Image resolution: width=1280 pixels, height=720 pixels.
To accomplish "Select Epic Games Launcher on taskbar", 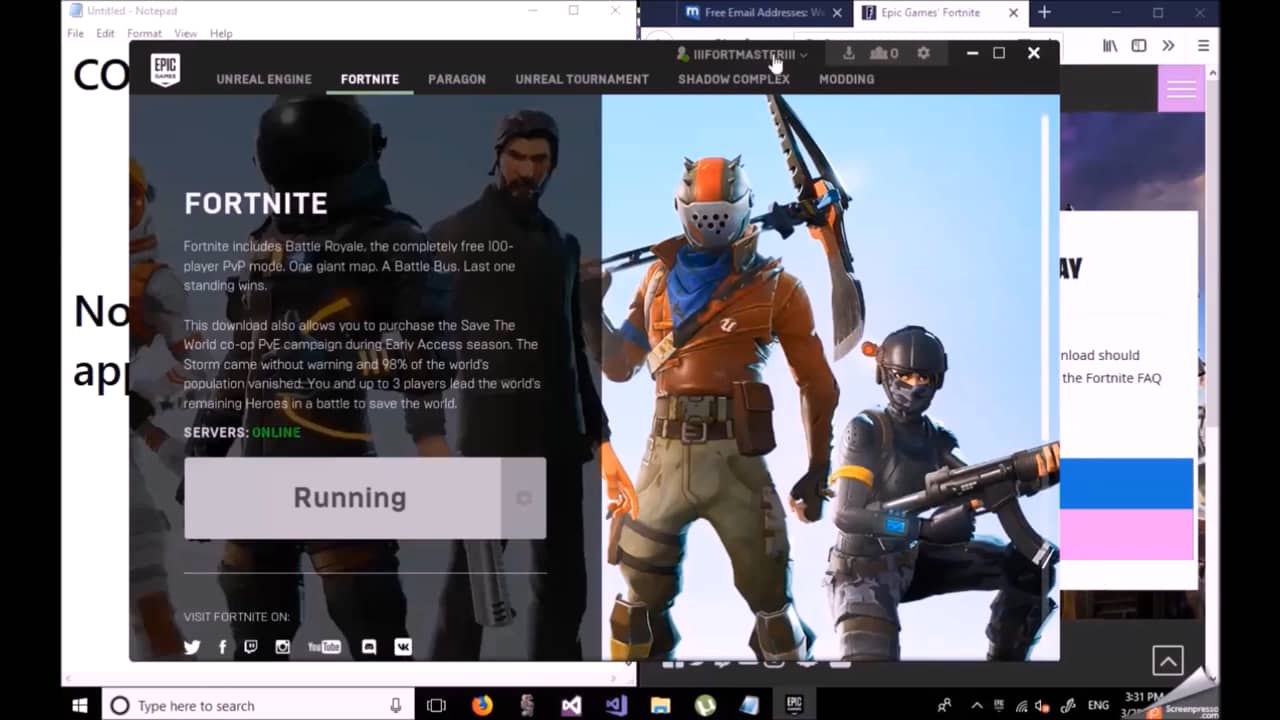I will click(x=794, y=705).
